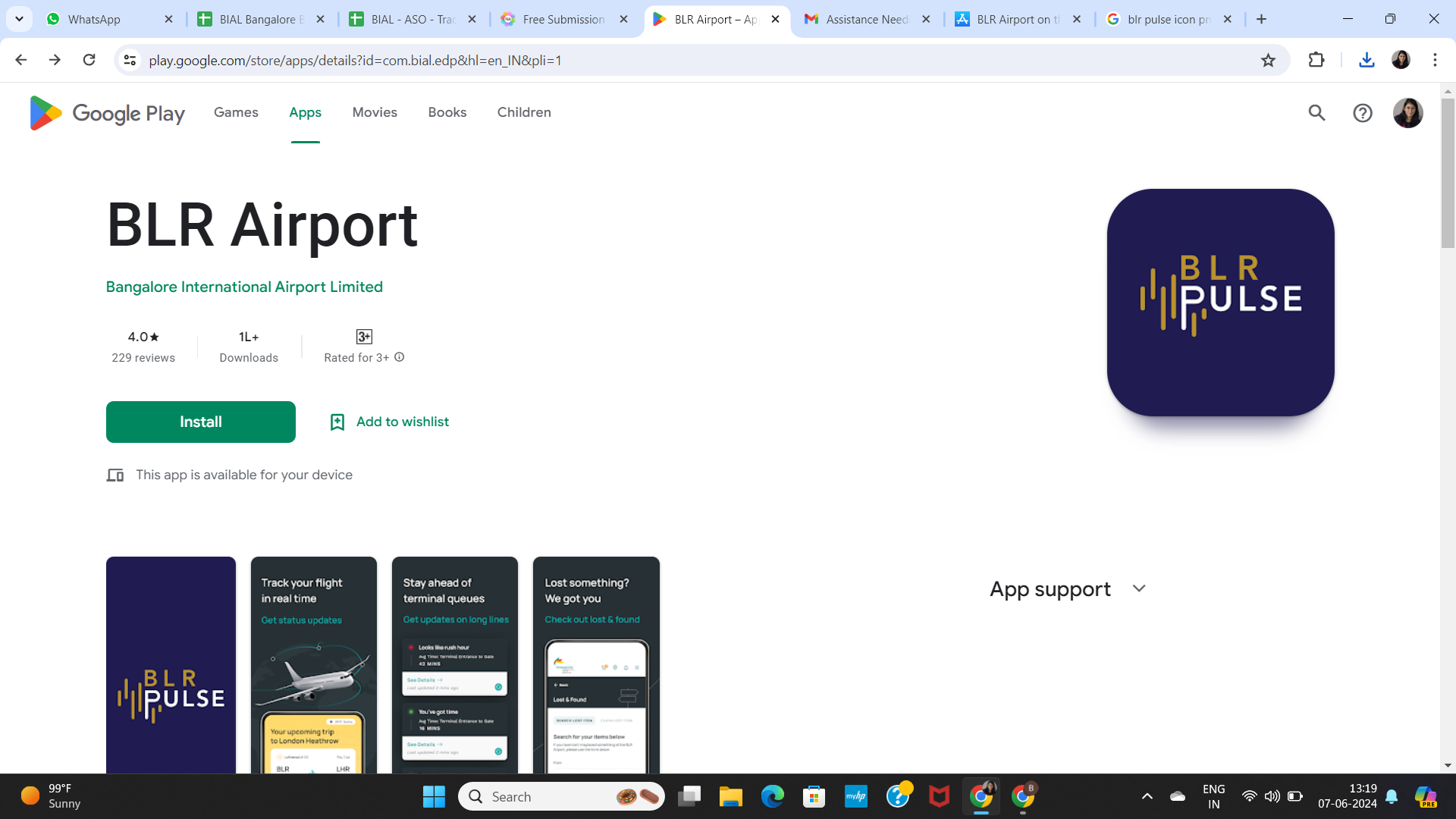This screenshot has height=819, width=1456.
Task: Click the address bar URL
Action: [x=355, y=60]
